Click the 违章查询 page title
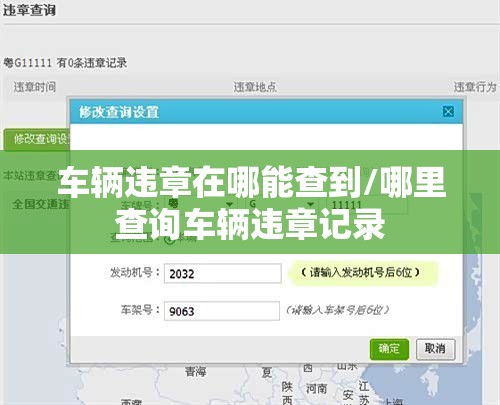This screenshot has width=500, height=405. pyautogui.click(x=29, y=10)
